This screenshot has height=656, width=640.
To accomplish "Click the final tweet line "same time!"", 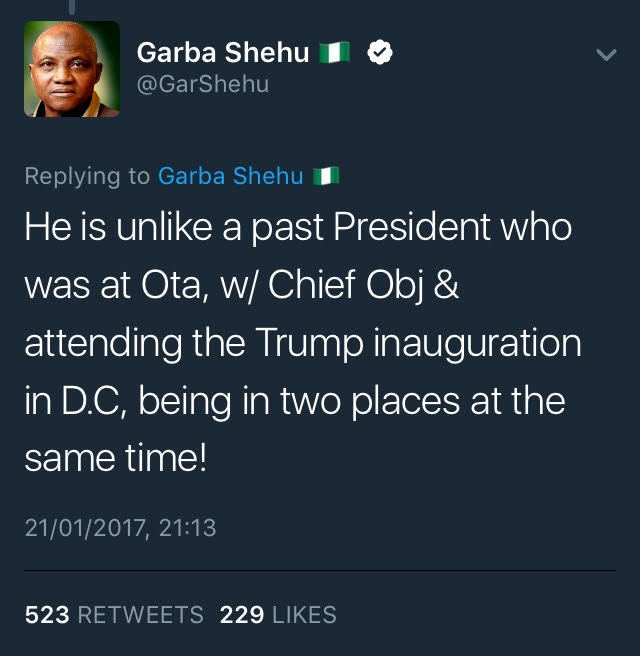I will point(115,458).
